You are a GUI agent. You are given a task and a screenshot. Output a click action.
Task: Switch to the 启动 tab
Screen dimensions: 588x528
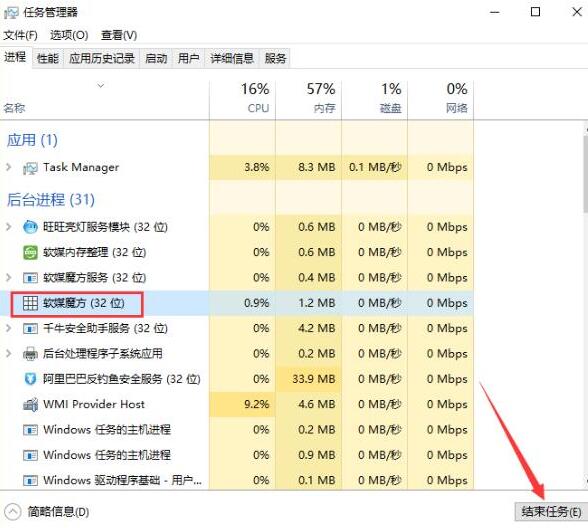[x=156, y=58]
